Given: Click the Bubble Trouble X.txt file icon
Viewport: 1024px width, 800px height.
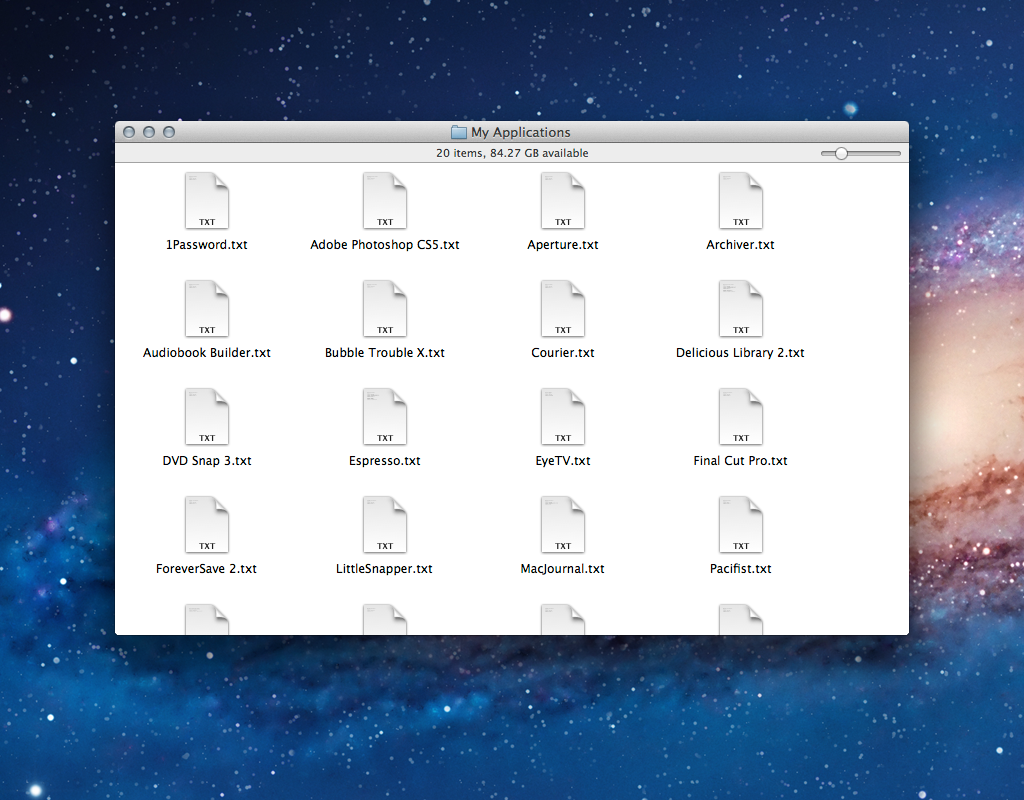Looking at the screenshot, I should (385, 309).
